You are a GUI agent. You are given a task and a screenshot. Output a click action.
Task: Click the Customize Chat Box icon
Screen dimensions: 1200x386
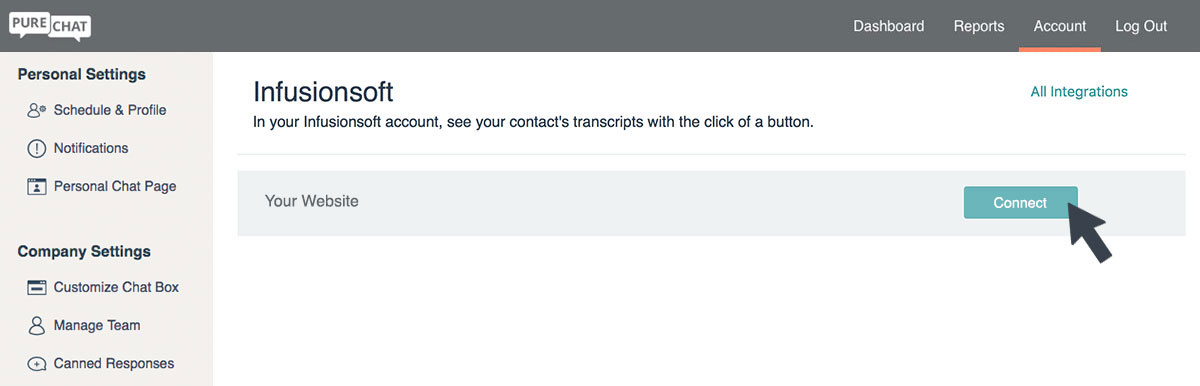(37, 288)
